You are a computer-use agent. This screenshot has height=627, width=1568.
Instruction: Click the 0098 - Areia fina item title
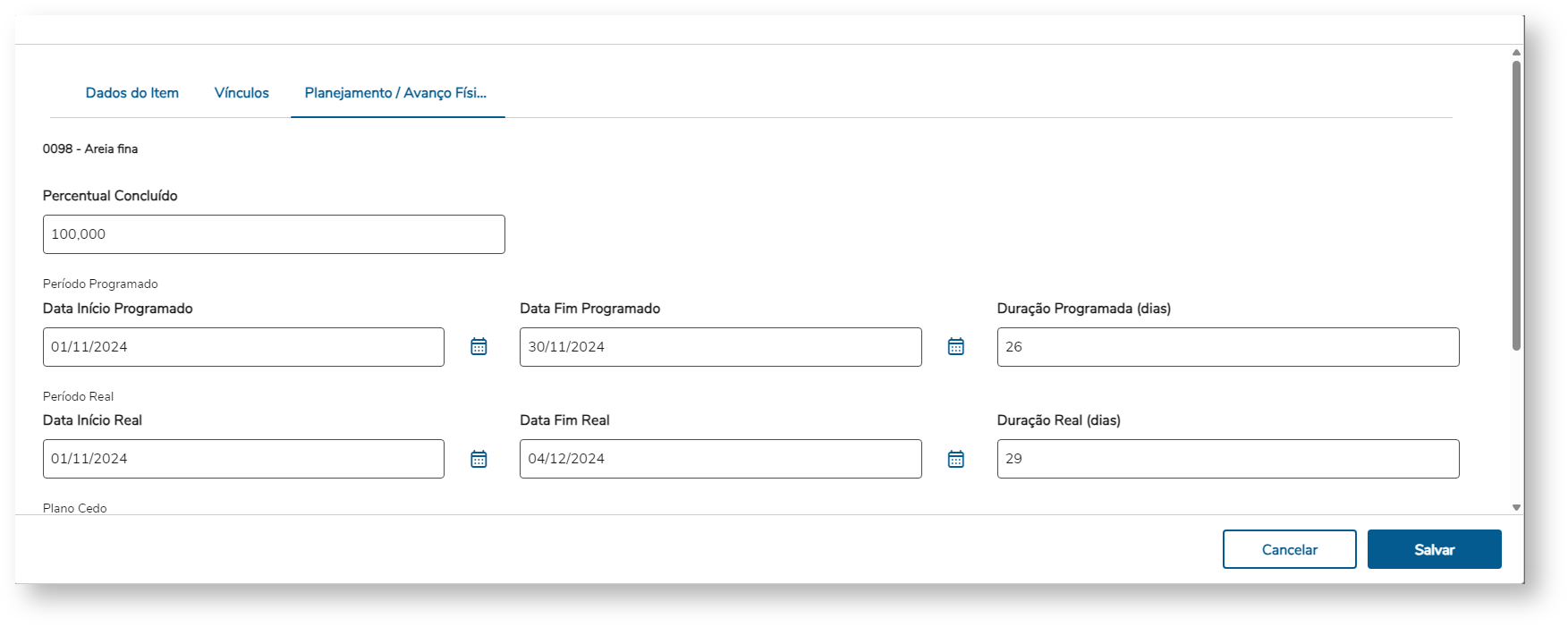coord(90,148)
